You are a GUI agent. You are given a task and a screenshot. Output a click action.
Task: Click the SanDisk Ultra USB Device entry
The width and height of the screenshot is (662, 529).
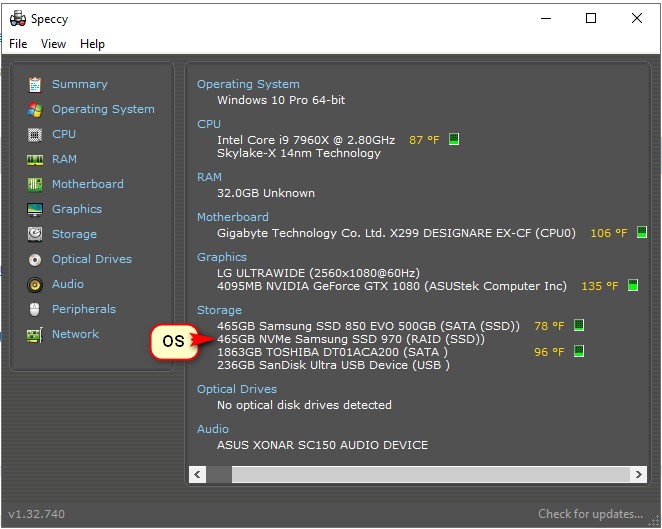coord(333,365)
